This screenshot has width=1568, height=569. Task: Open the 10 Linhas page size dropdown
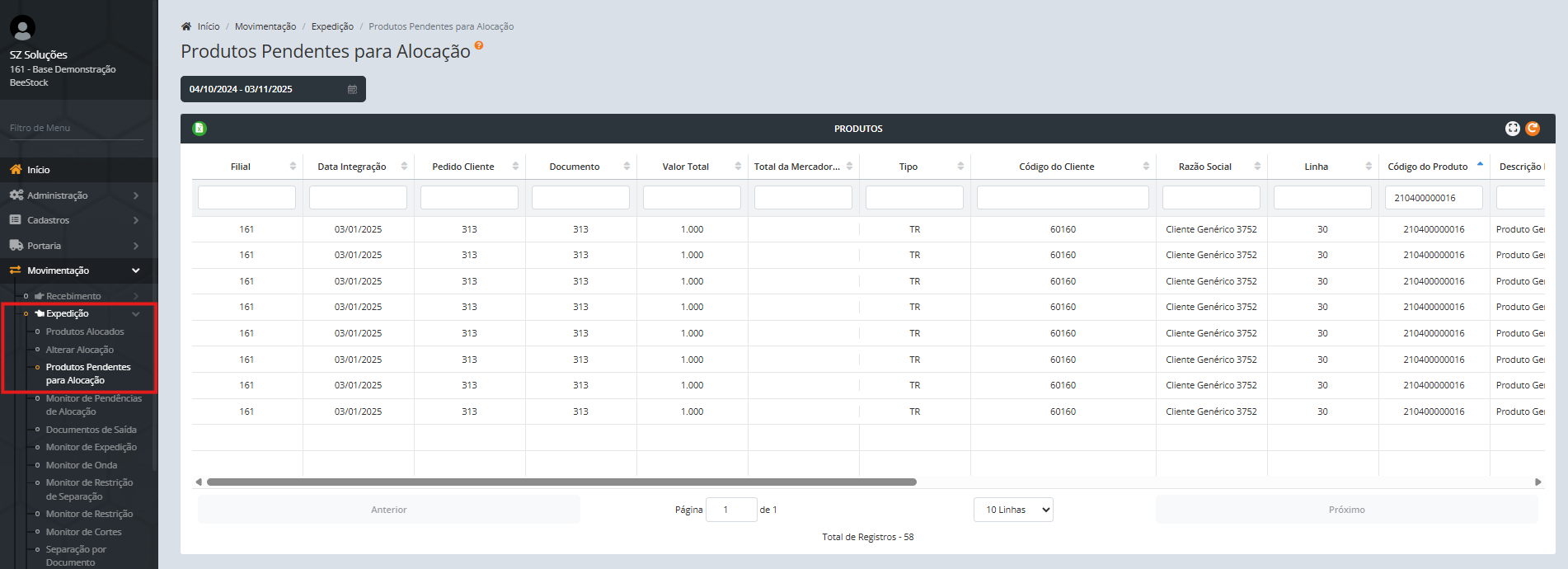click(x=1013, y=510)
